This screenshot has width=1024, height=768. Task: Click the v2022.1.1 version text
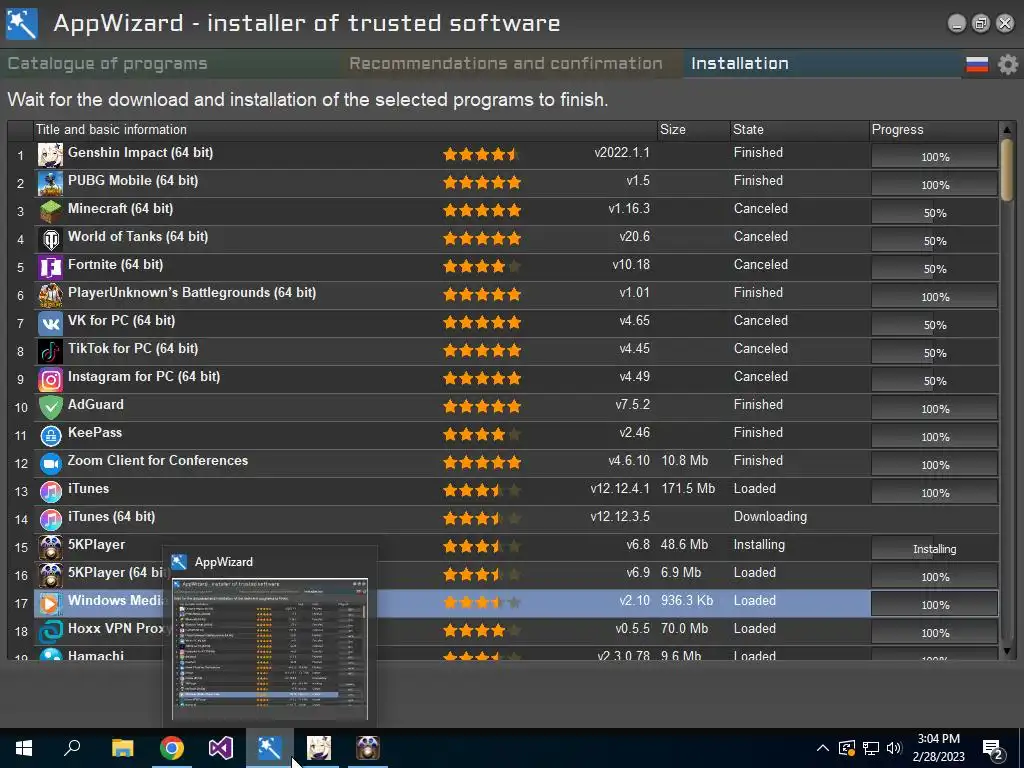tap(622, 153)
